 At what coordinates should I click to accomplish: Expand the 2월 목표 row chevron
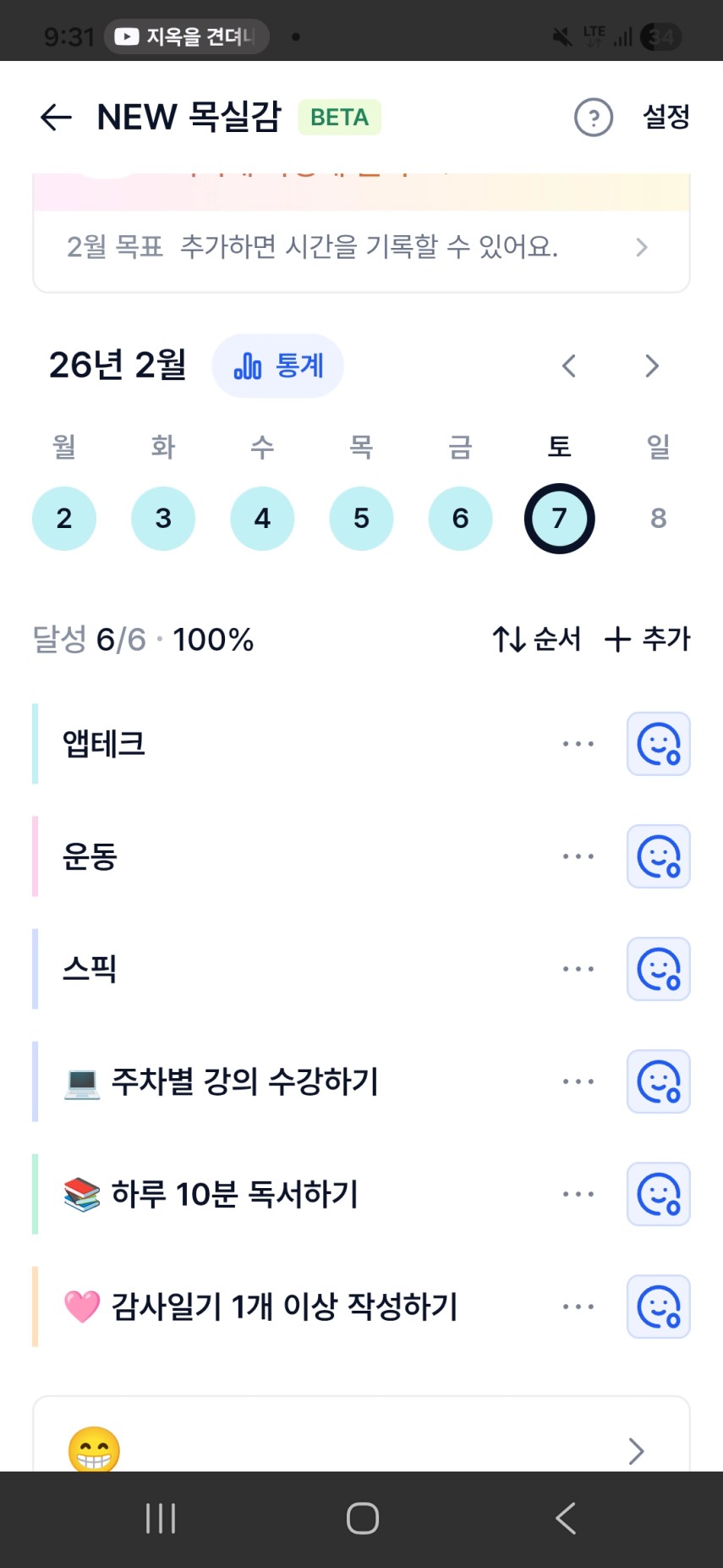coord(641,247)
